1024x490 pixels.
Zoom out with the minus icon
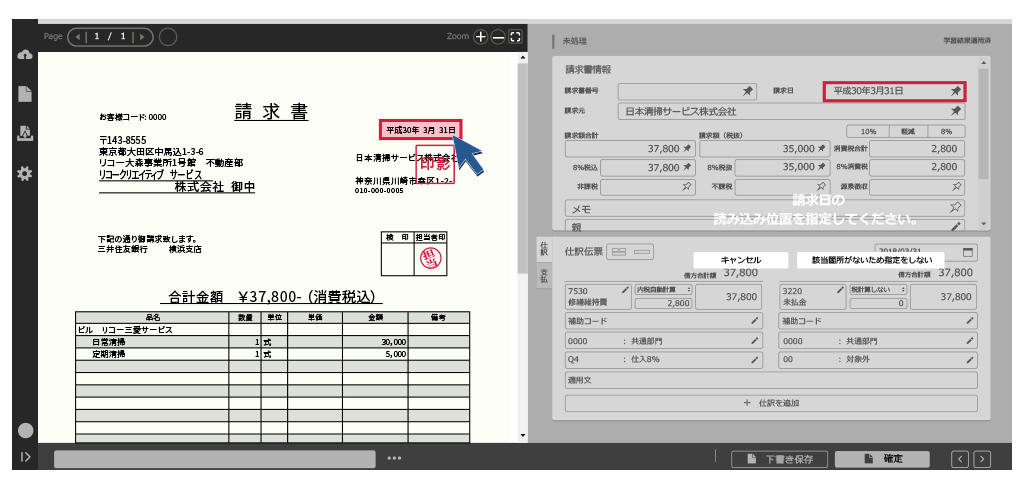click(498, 37)
